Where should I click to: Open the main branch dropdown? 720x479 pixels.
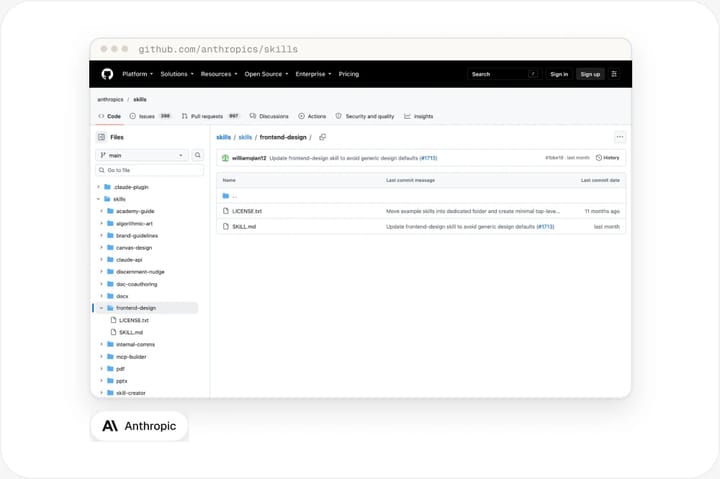(142, 155)
